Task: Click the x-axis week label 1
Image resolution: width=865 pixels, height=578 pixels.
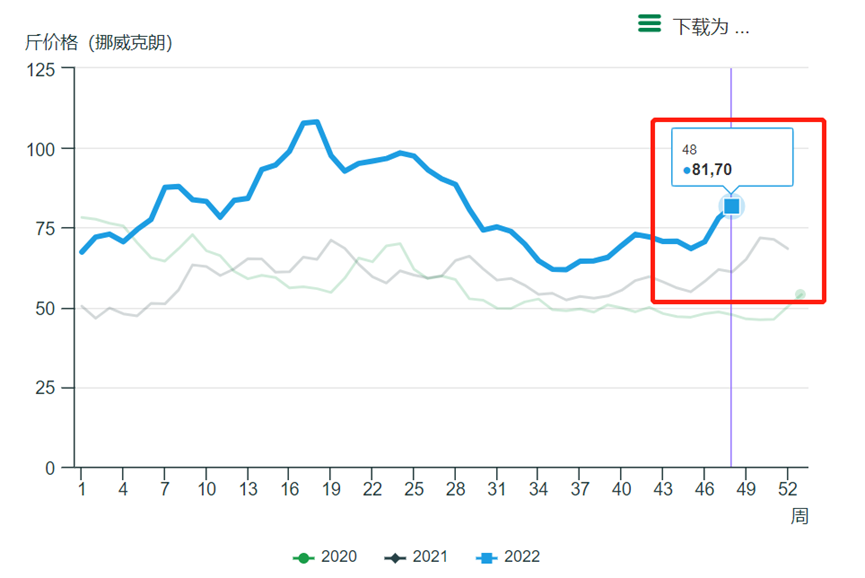Action: 82,489
